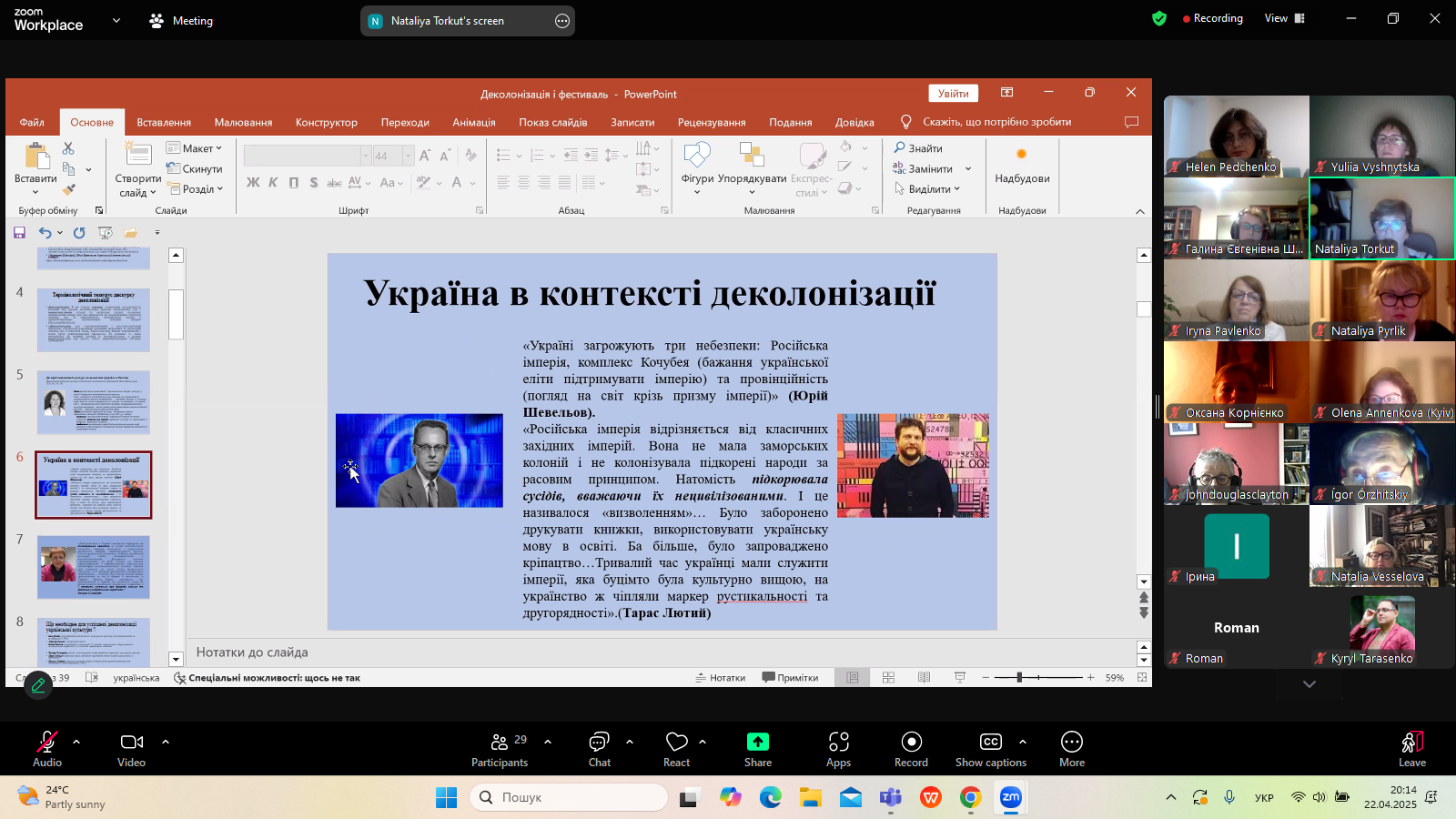The image size is (1456, 819).
Task: Leave the Zoom meeting
Action: point(1411,749)
